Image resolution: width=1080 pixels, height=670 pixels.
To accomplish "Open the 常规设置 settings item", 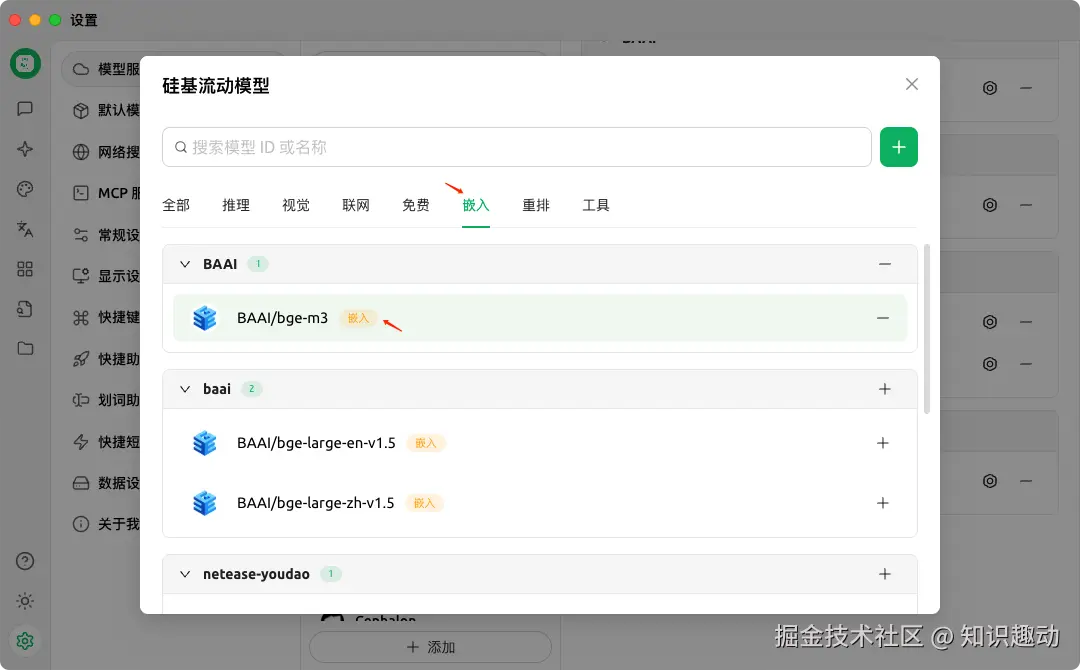I will 105,235.
